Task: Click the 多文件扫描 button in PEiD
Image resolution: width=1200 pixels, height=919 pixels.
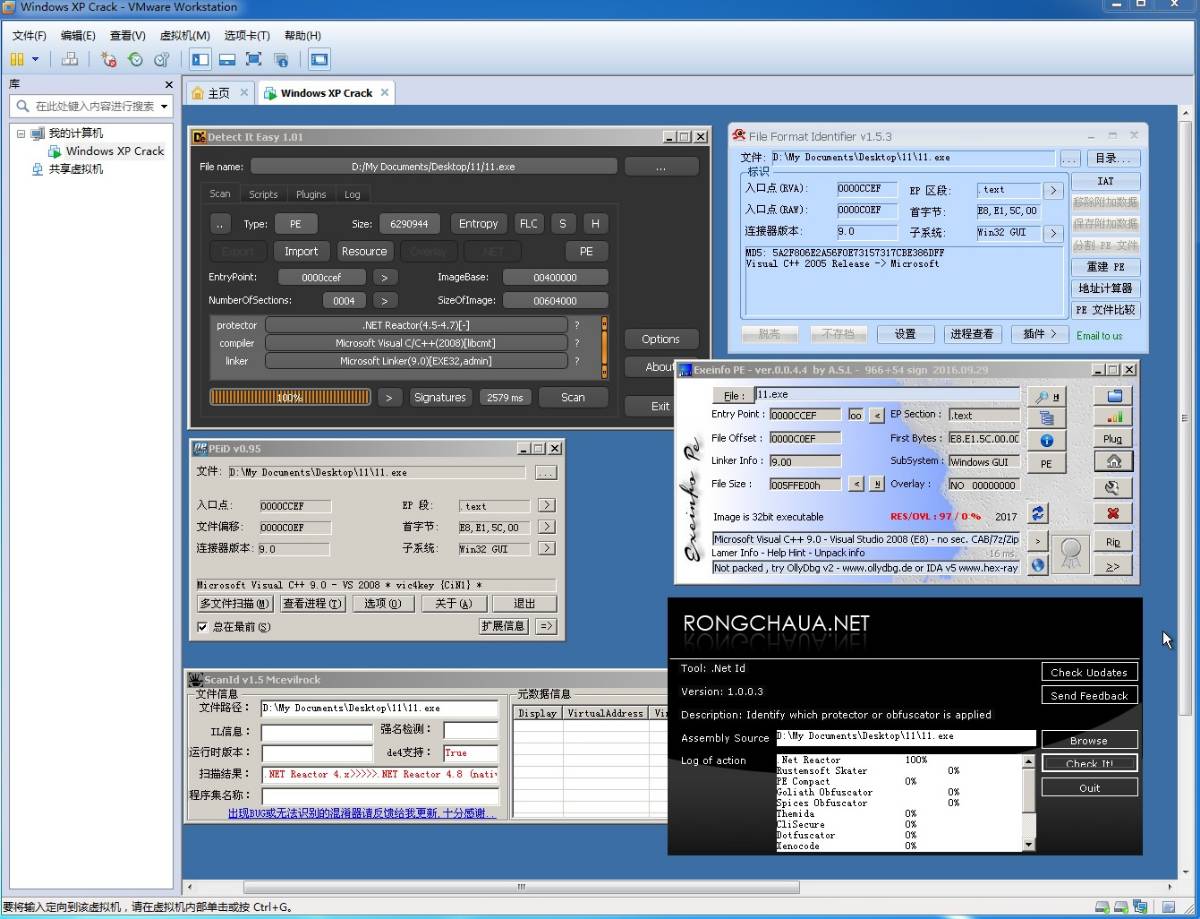Action: coord(235,603)
